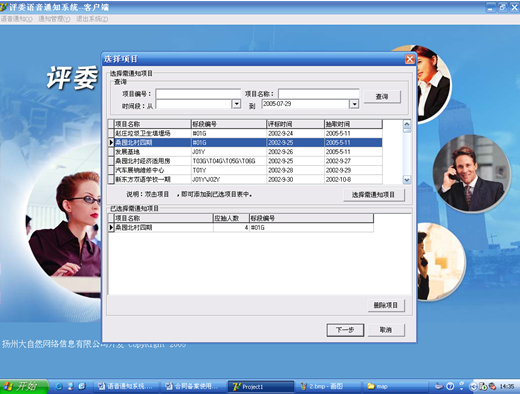Open the 语音通知 menu
The height and width of the screenshot is (394, 520).
(x=16, y=19)
